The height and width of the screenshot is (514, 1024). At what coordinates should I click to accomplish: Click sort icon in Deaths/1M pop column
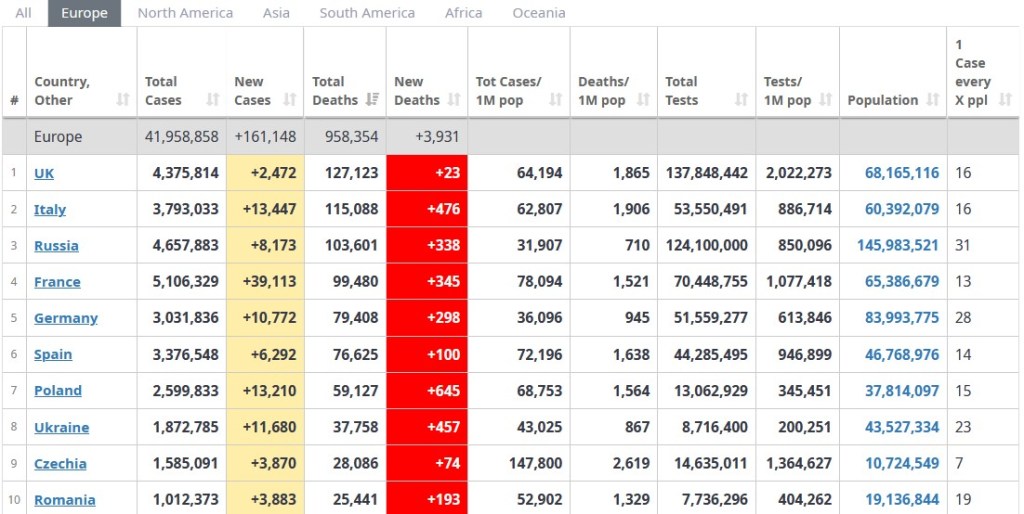coord(643,100)
